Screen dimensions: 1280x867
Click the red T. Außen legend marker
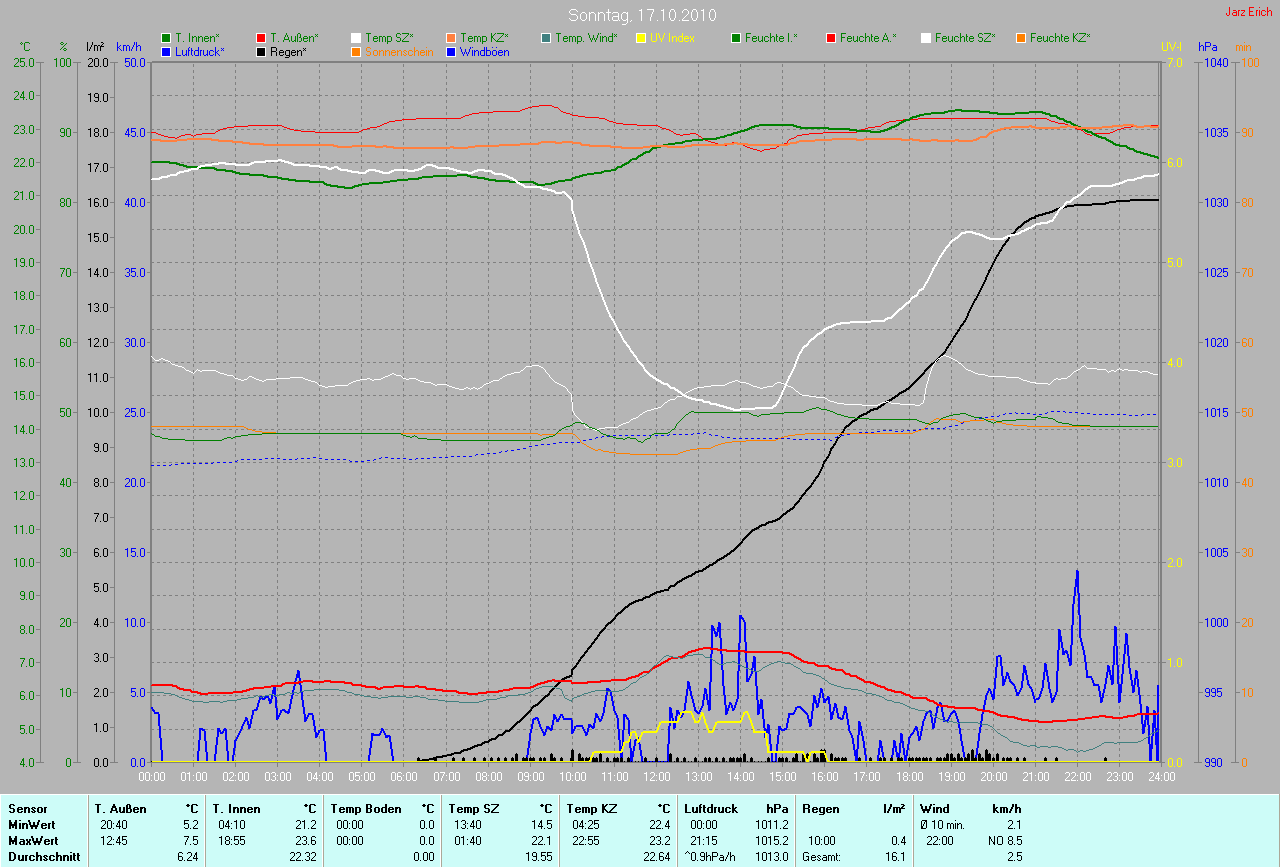[262, 38]
